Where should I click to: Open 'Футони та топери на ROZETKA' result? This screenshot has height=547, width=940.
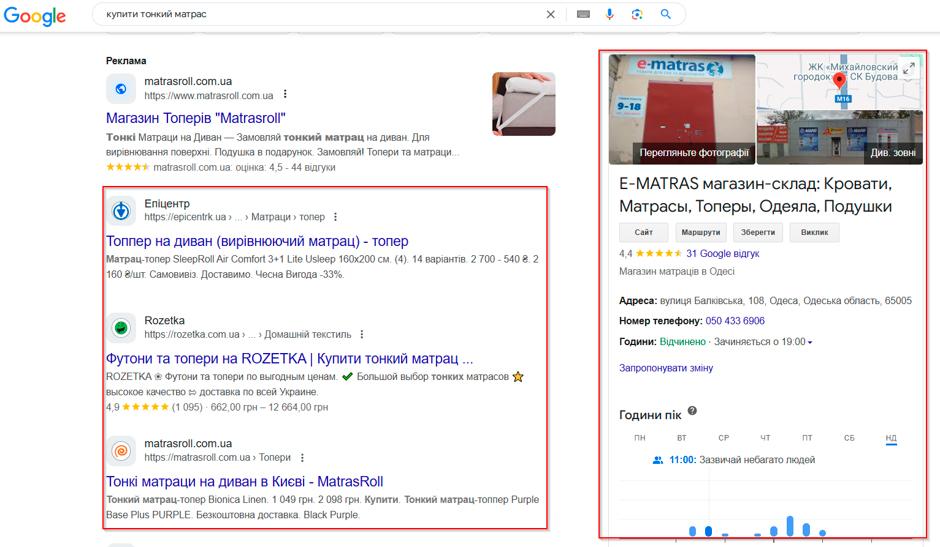[x=290, y=359]
